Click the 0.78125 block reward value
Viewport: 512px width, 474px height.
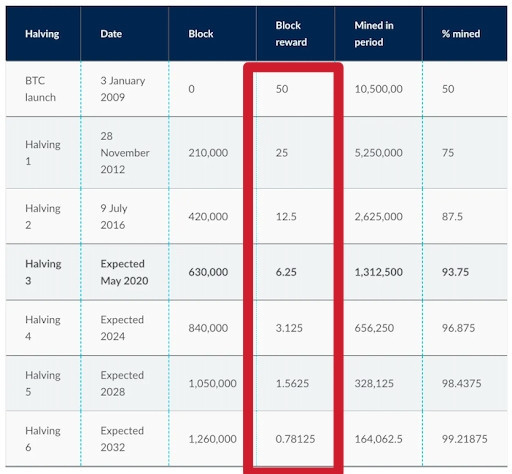[295, 439]
